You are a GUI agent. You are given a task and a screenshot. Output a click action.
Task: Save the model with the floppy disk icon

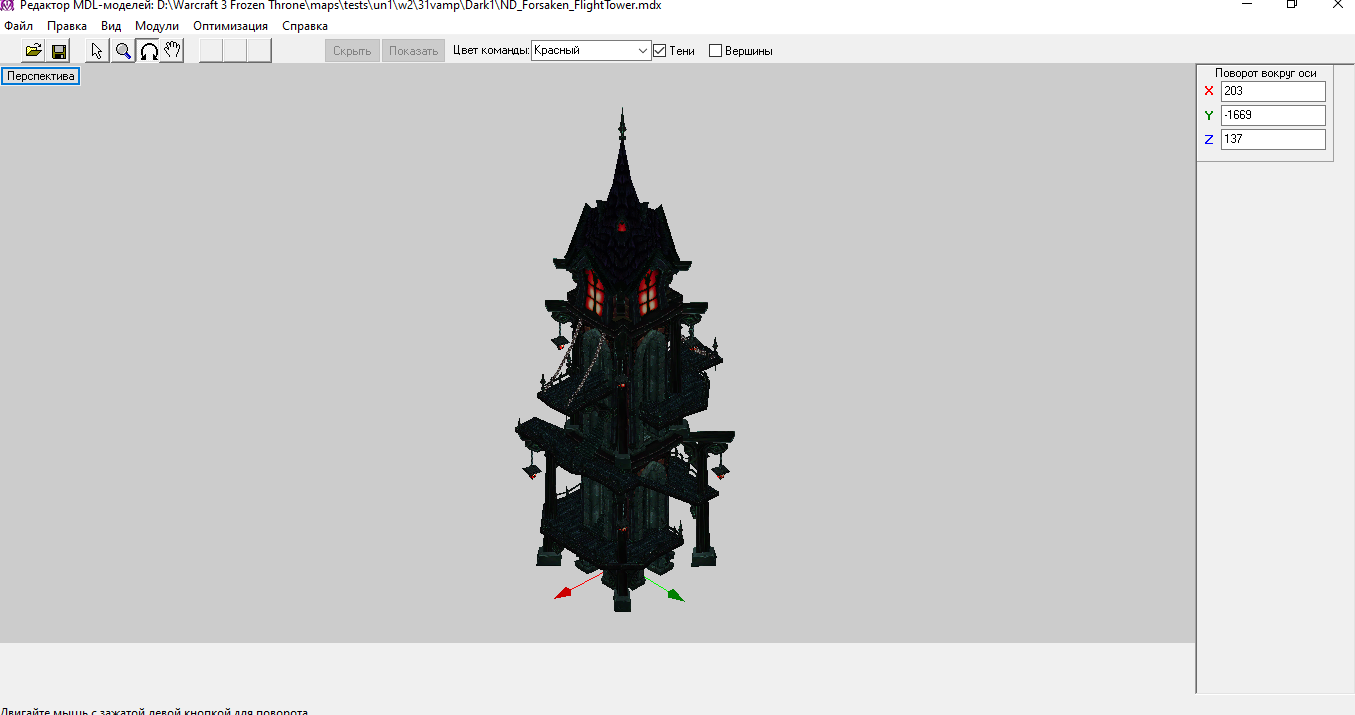[59, 51]
